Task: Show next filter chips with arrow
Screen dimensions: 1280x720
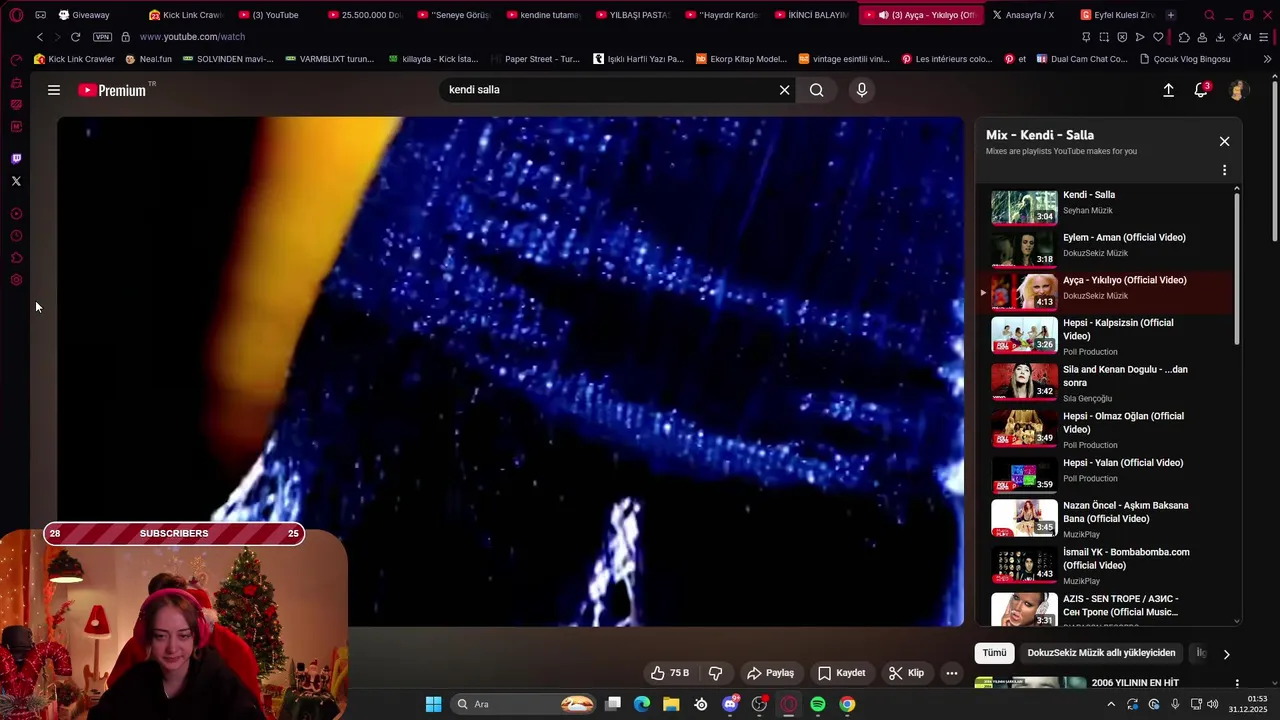Action: click(1226, 654)
